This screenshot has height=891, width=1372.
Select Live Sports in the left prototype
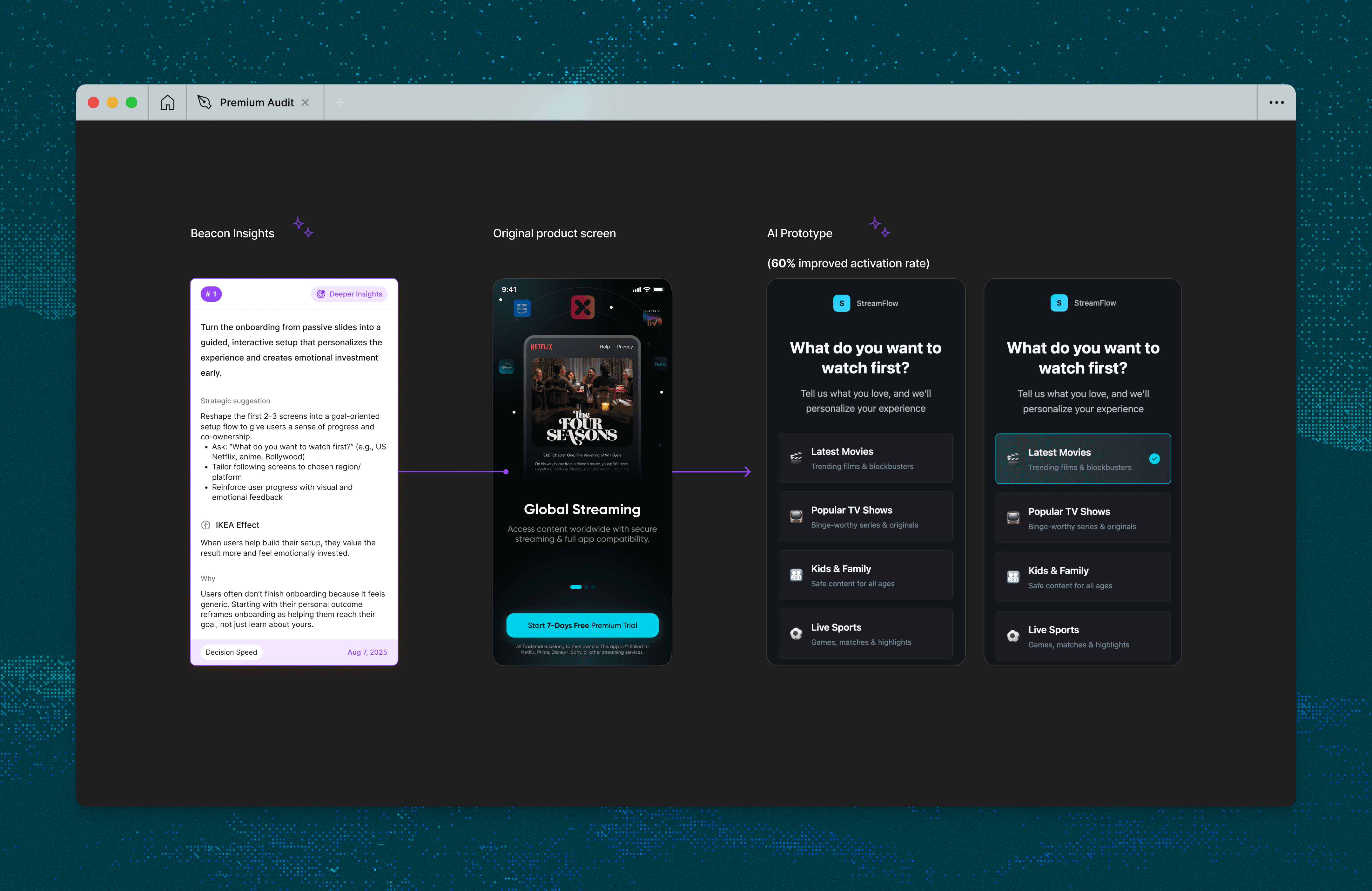click(x=865, y=634)
